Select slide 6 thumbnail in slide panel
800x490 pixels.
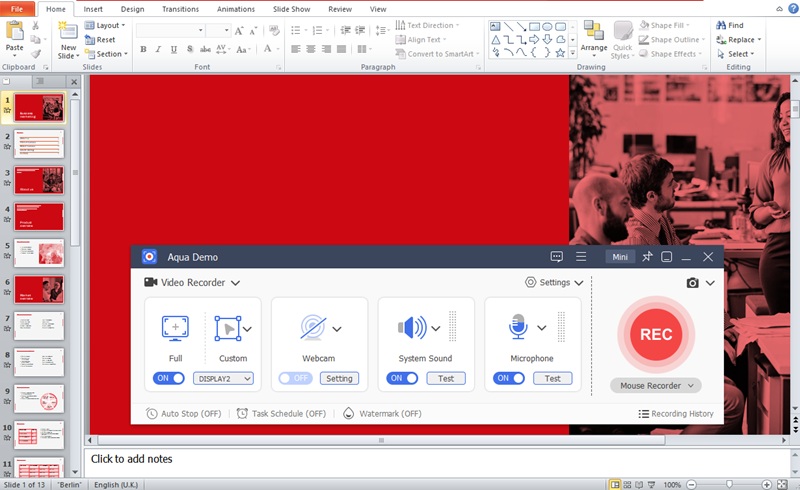(x=39, y=289)
